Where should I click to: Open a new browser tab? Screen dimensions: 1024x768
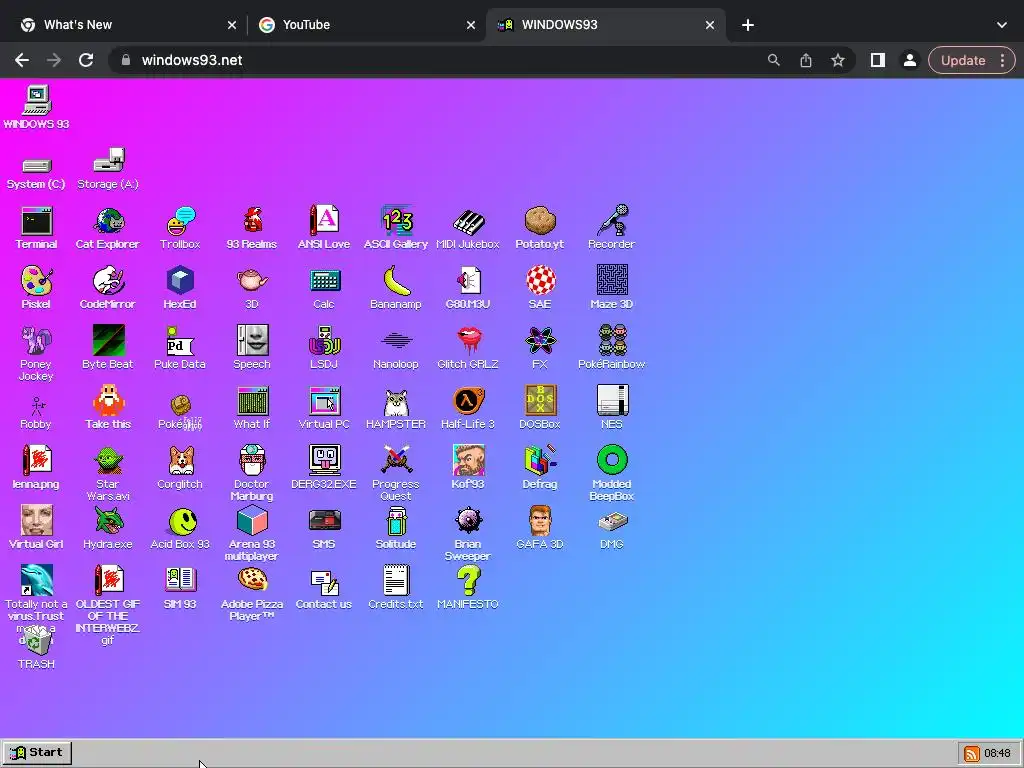pyautogui.click(x=748, y=25)
